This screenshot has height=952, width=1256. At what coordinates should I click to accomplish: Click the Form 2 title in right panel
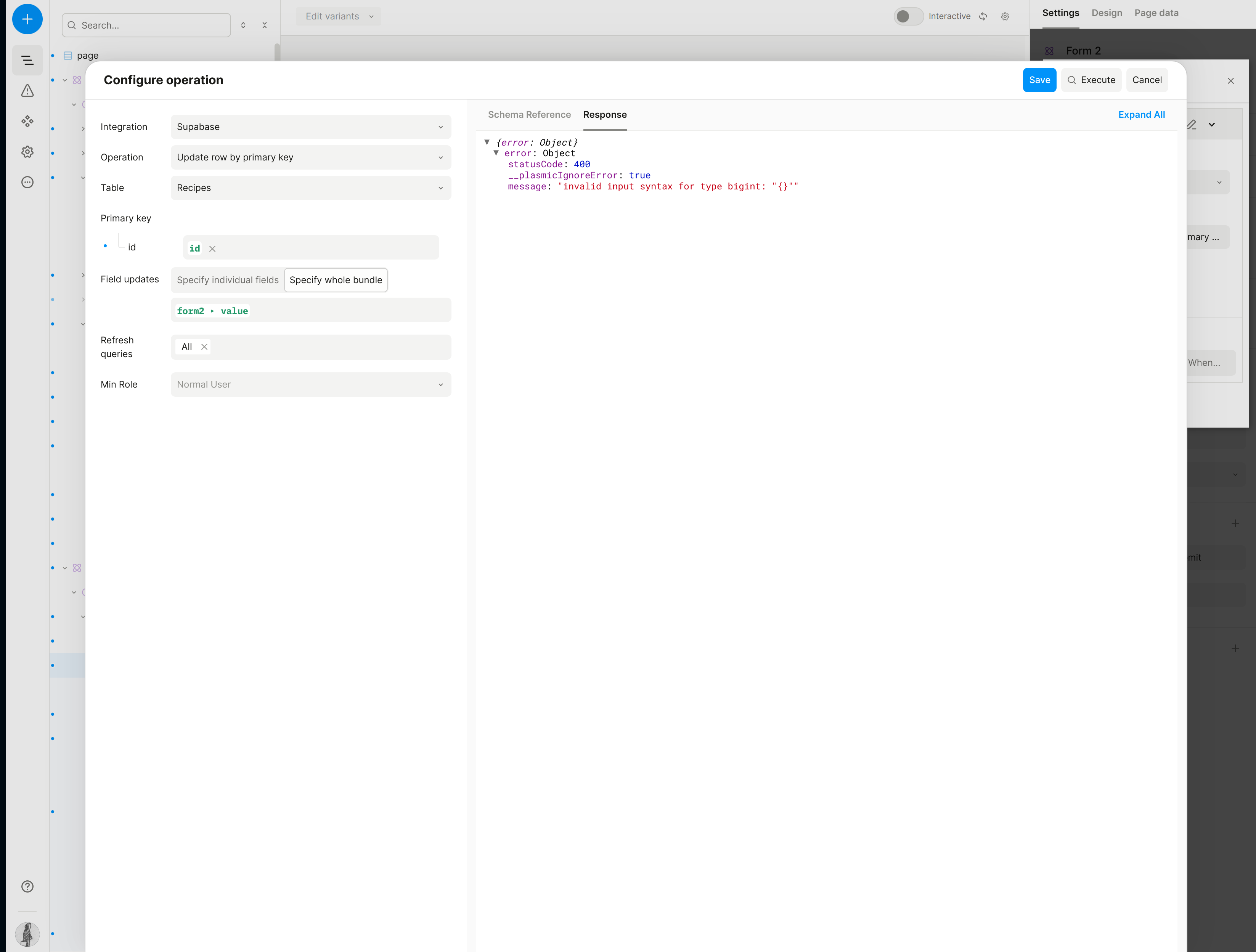coord(1083,51)
